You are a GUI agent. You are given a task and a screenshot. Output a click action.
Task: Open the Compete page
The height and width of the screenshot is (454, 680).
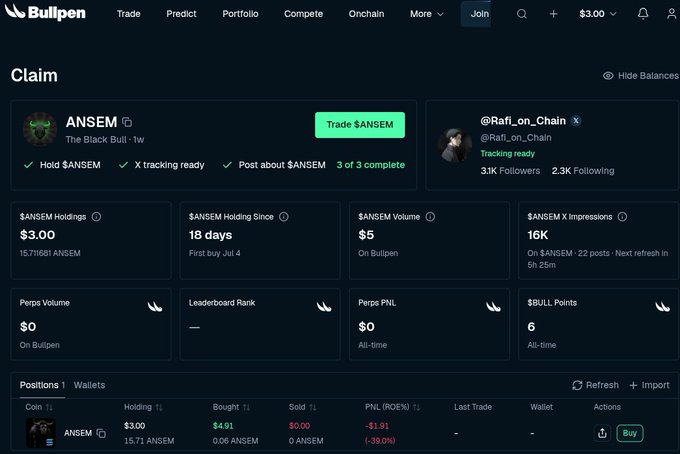(304, 14)
